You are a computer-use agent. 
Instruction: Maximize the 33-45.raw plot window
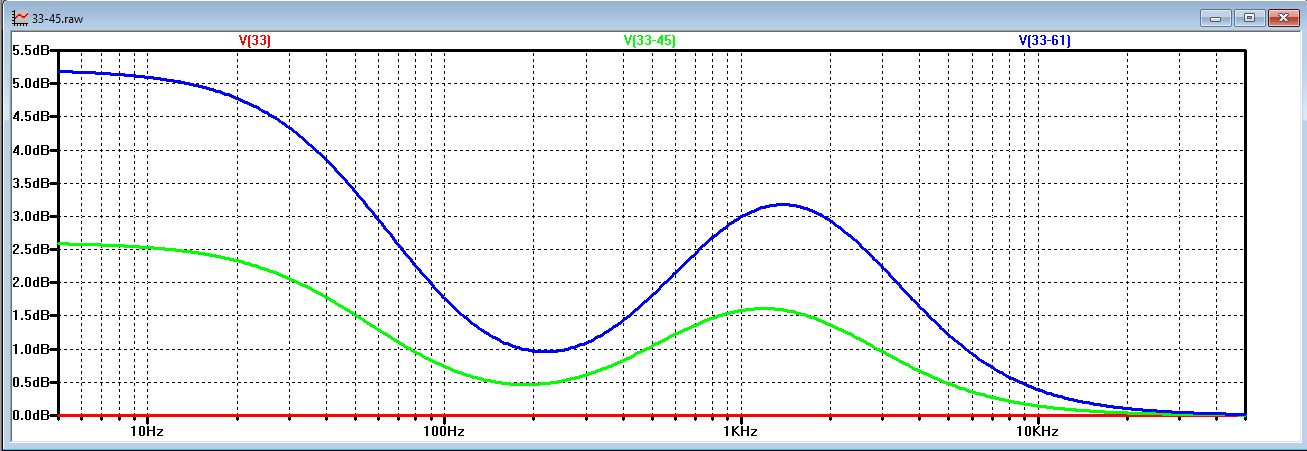[1248, 17]
